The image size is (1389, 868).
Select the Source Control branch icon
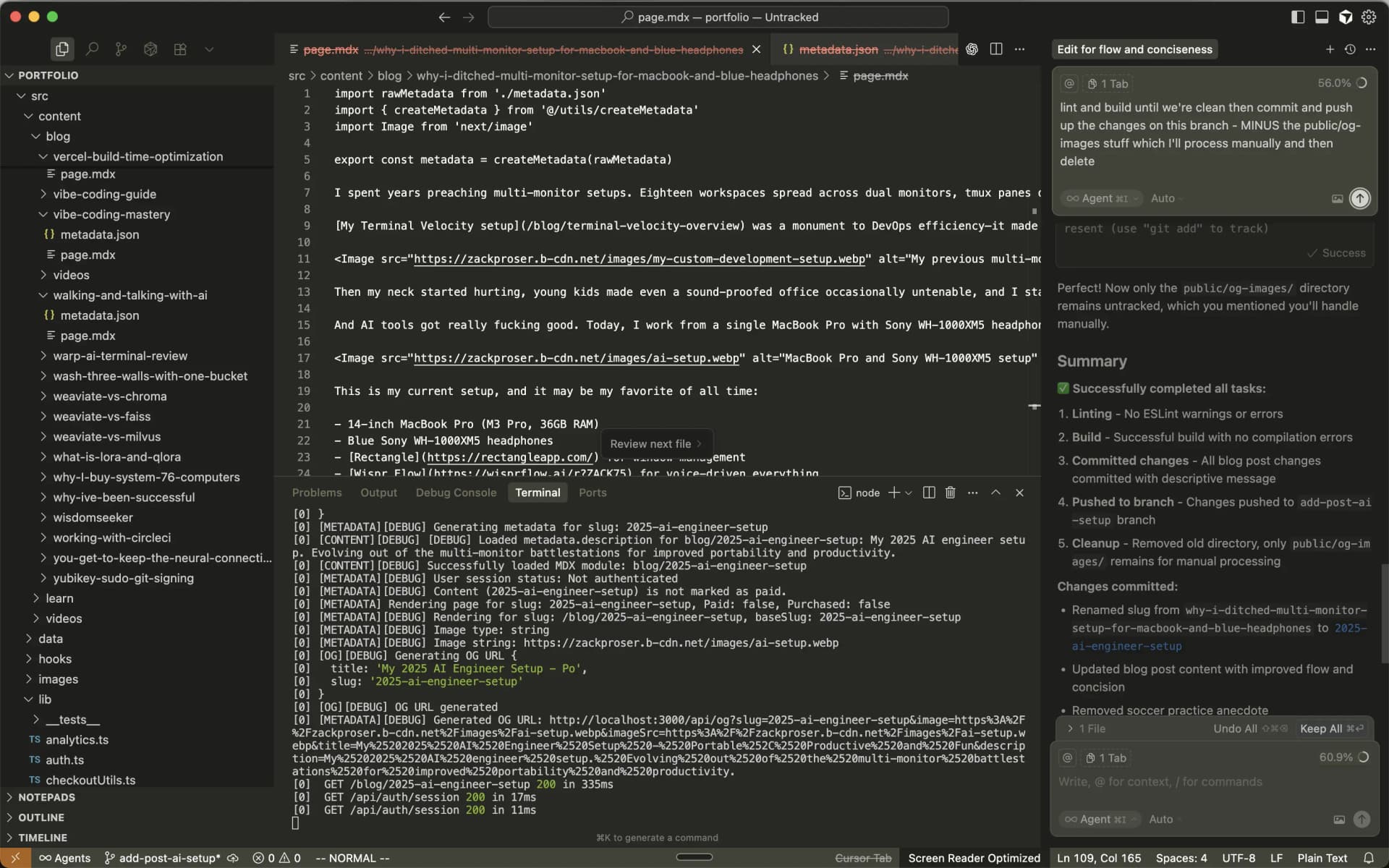(120, 49)
